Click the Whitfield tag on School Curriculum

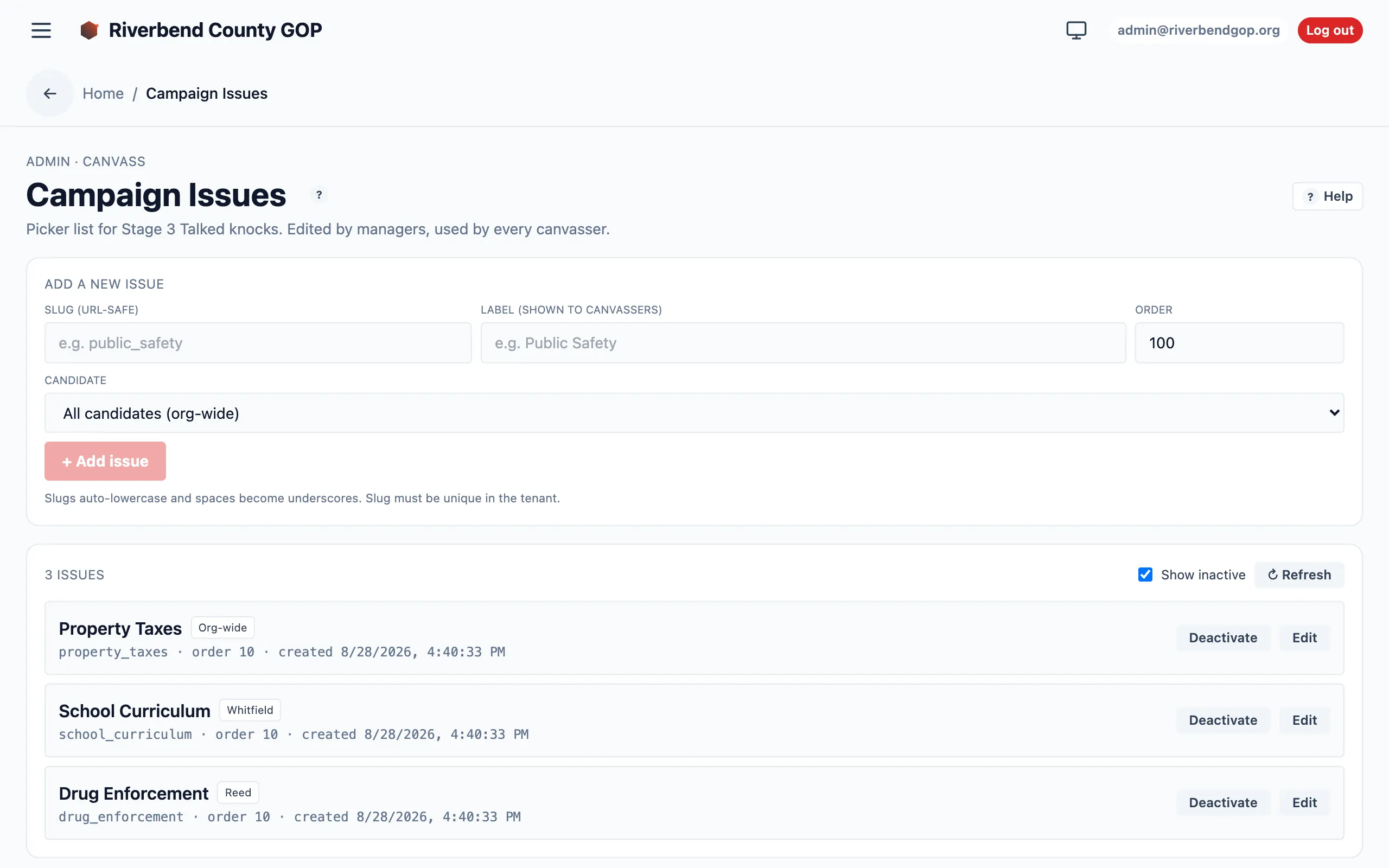pos(250,710)
